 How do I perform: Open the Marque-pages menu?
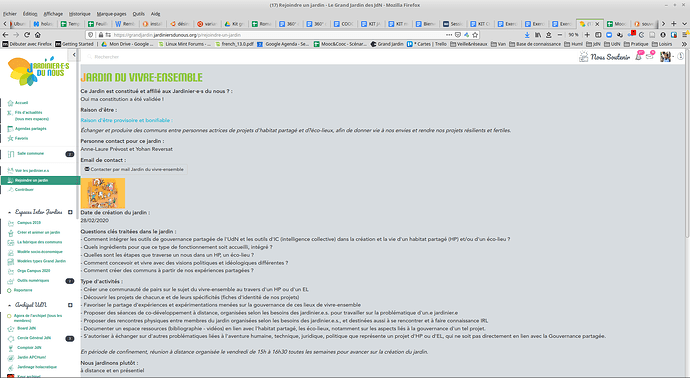tap(111, 14)
